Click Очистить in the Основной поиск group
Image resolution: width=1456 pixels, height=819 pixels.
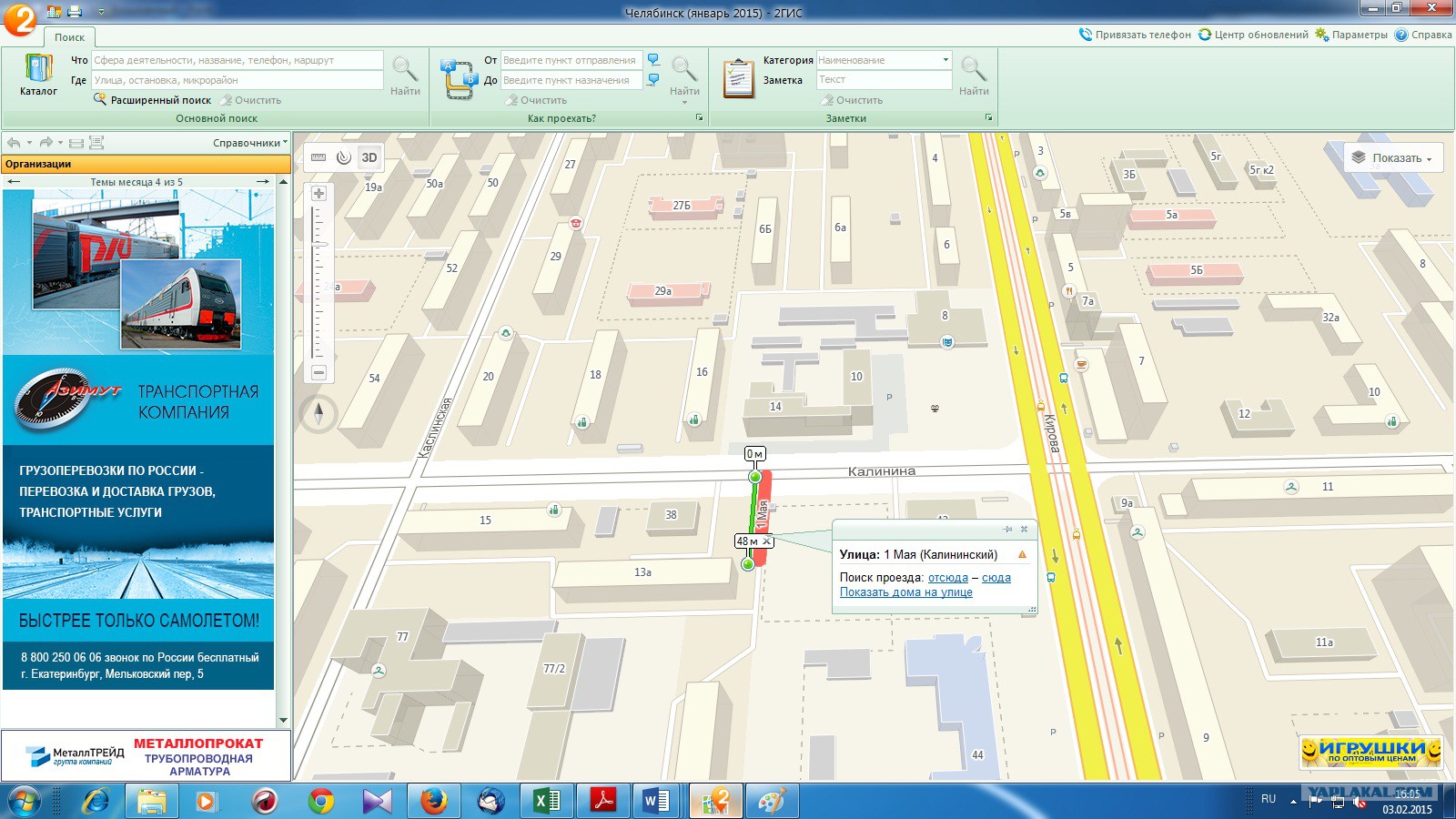250,100
